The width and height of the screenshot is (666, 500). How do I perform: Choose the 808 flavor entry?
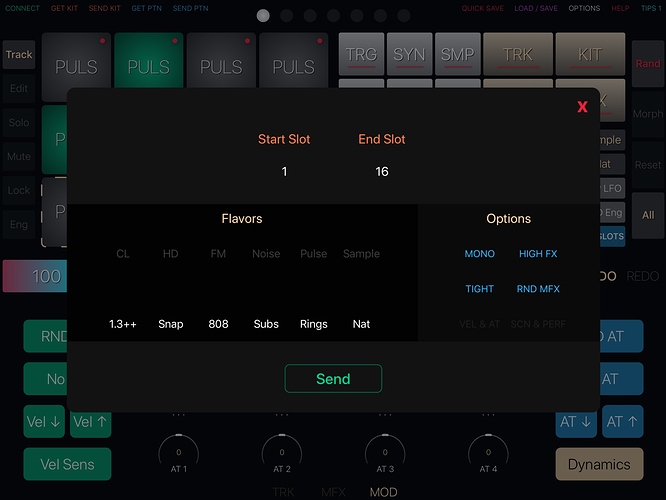pyautogui.click(x=219, y=324)
